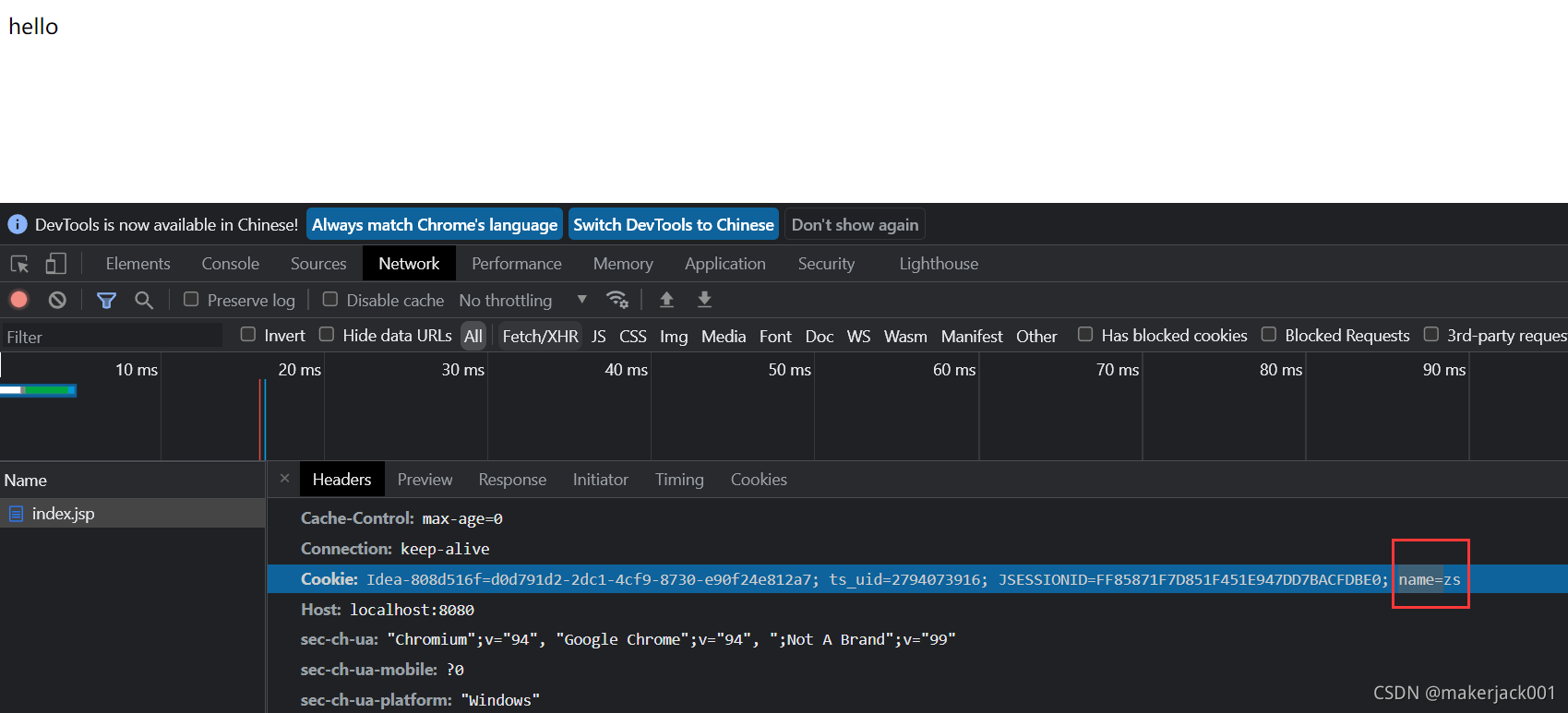Filter requests by Img type
The height and width of the screenshot is (713, 1568).
(x=674, y=336)
